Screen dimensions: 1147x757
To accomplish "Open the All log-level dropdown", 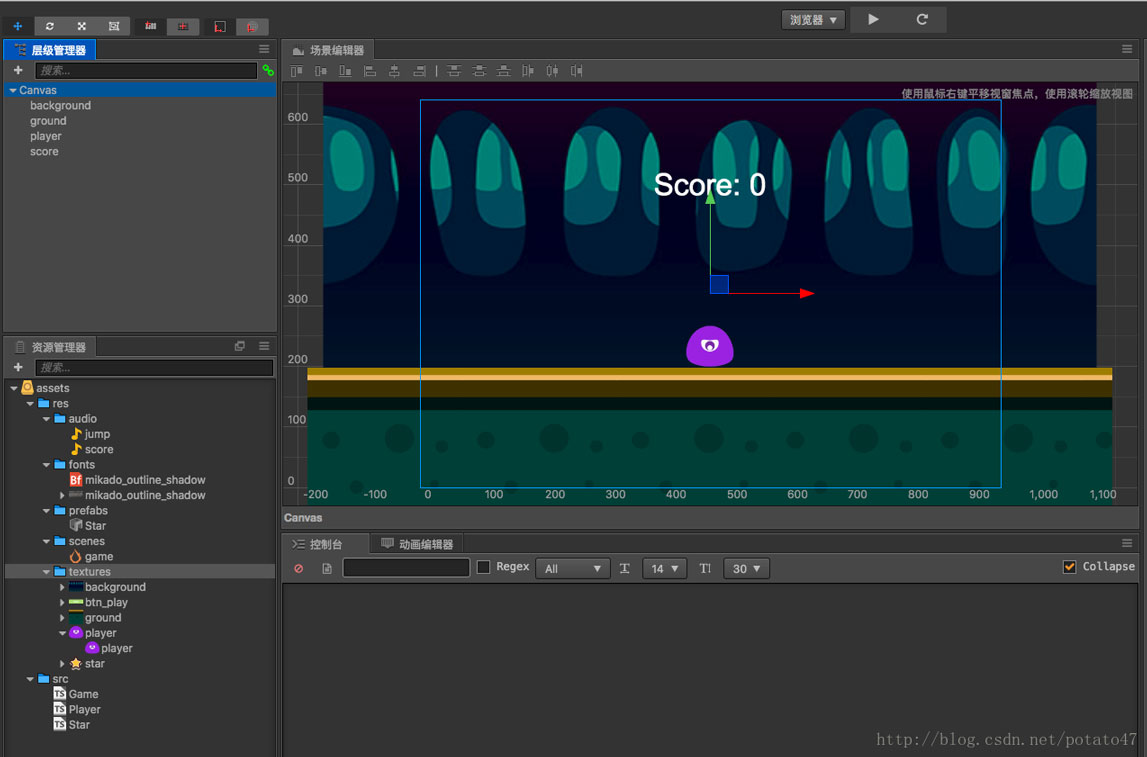I will pyautogui.click(x=572, y=568).
